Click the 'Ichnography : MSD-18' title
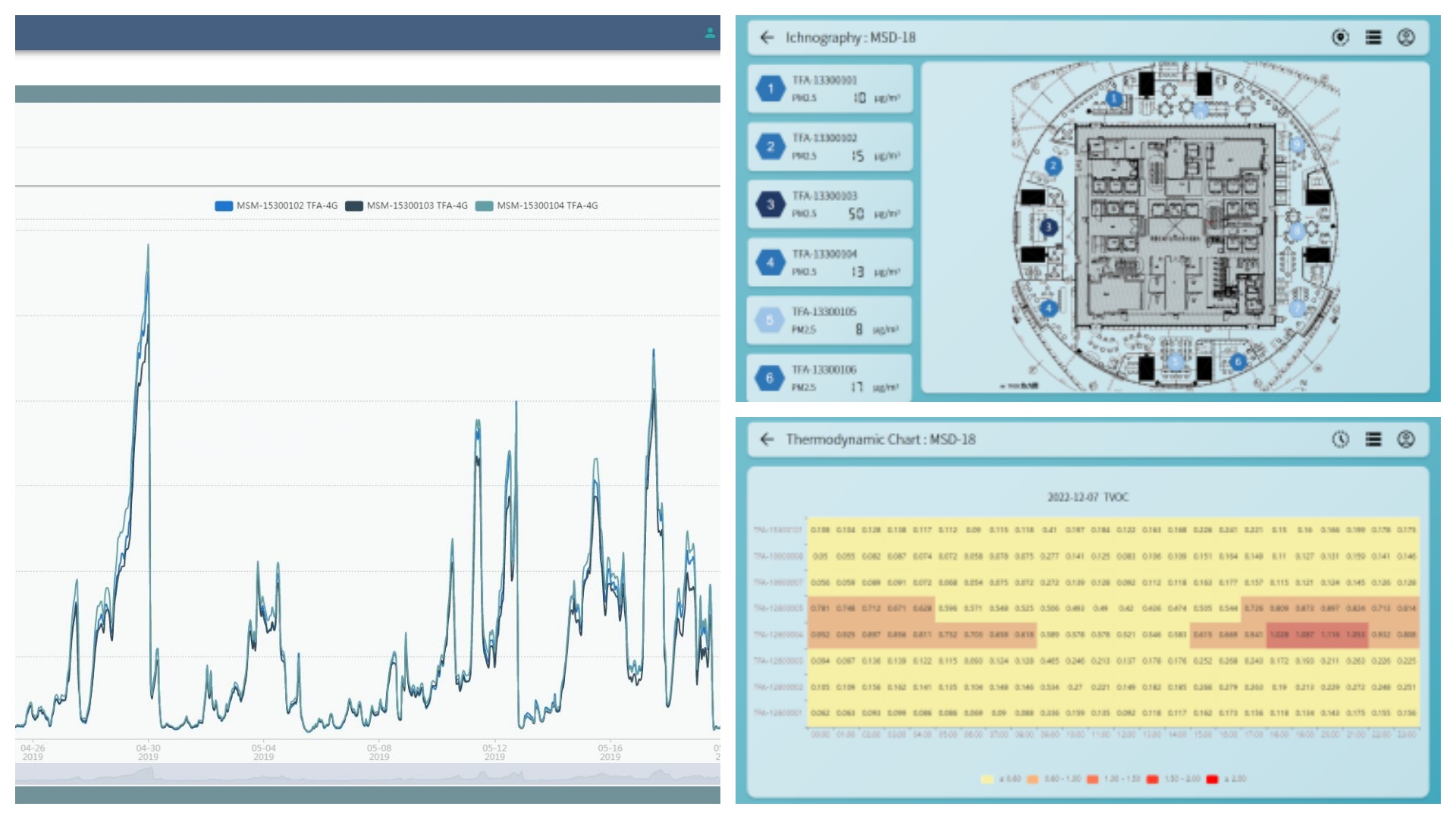This screenshot has width=1456, height=819. coord(850,37)
